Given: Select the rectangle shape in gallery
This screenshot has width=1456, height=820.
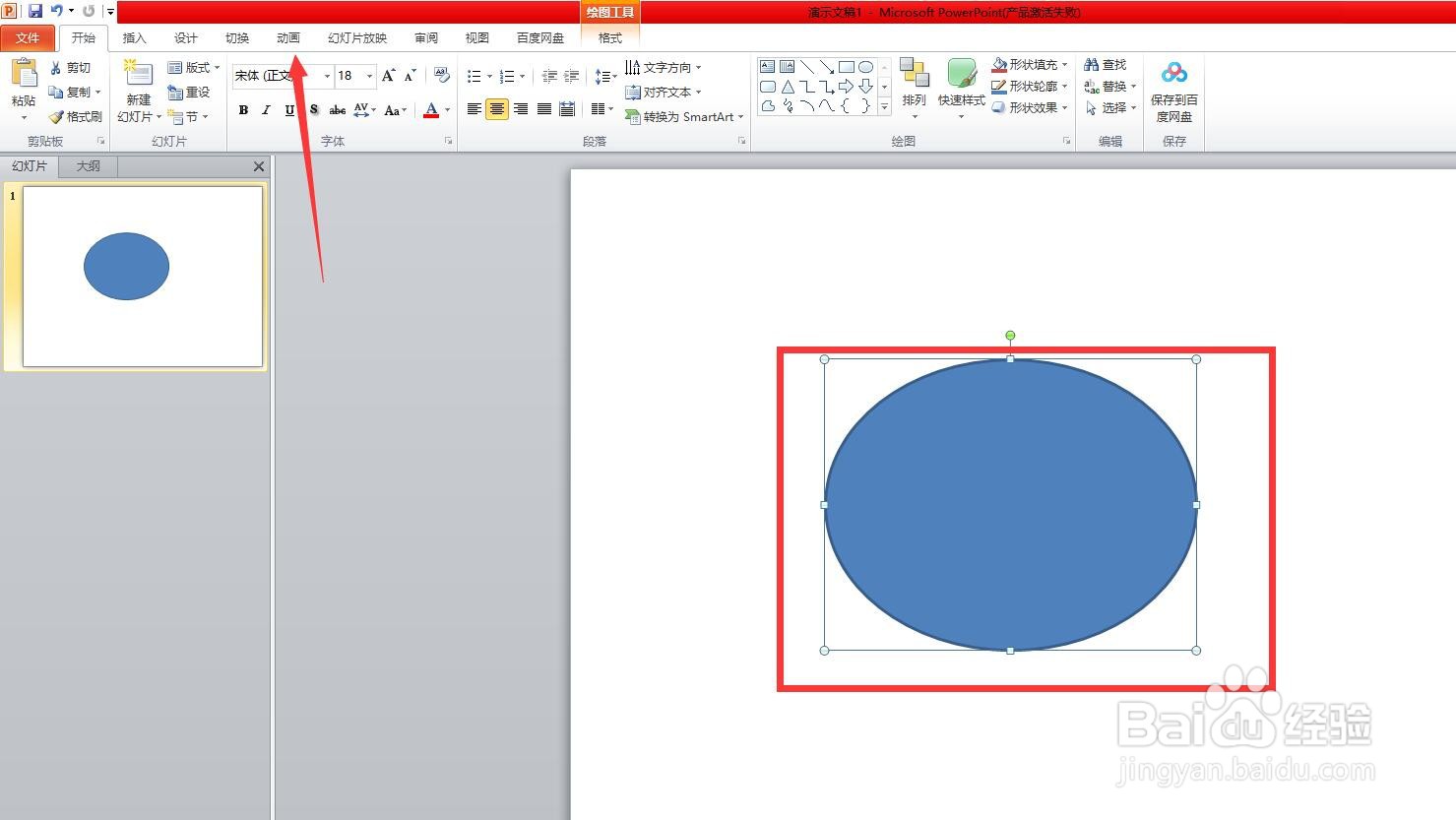Looking at the screenshot, I should click(846, 67).
